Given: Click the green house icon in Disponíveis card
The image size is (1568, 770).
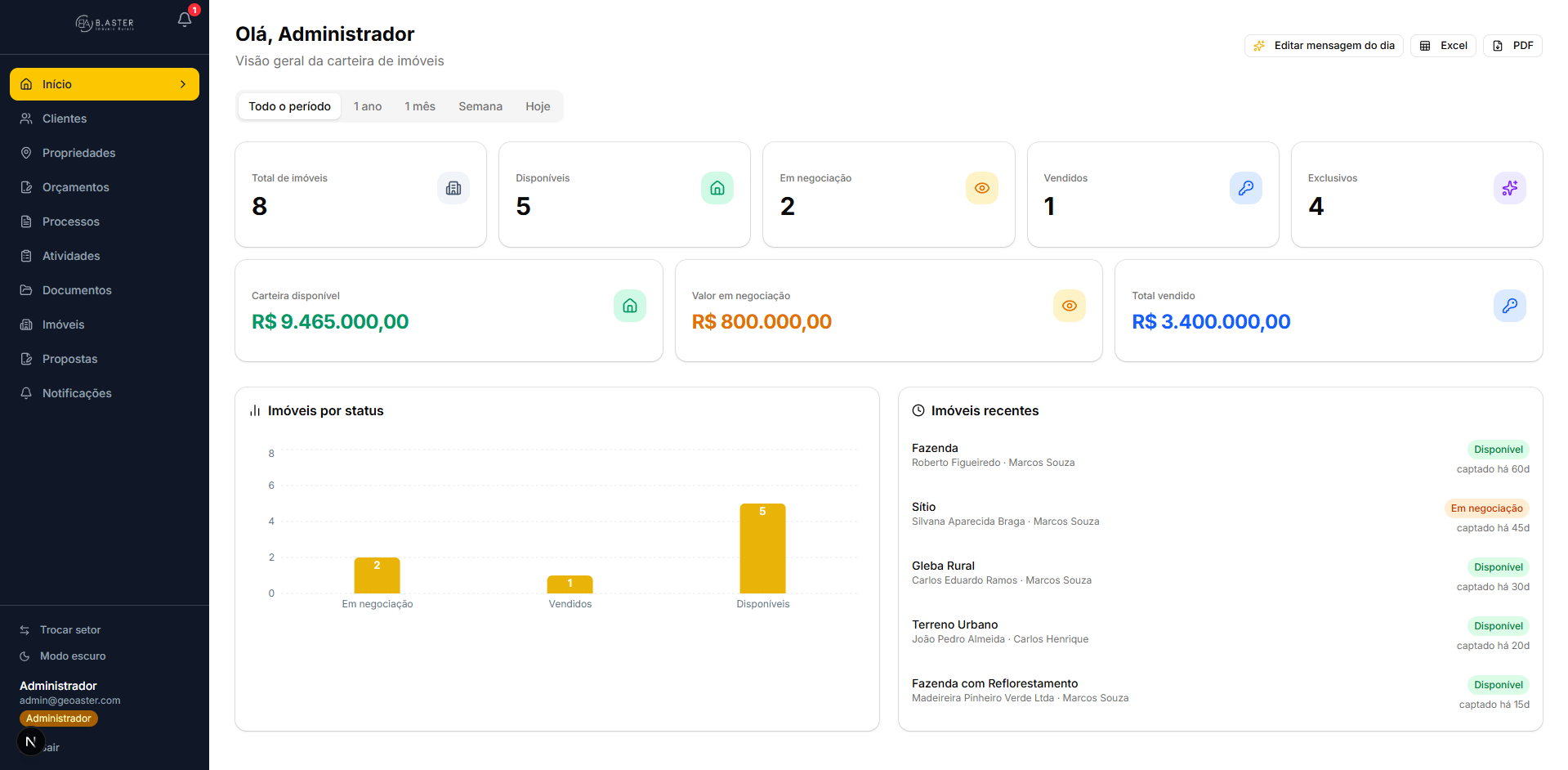Looking at the screenshot, I should pyautogui.click(x=717, y=188).
